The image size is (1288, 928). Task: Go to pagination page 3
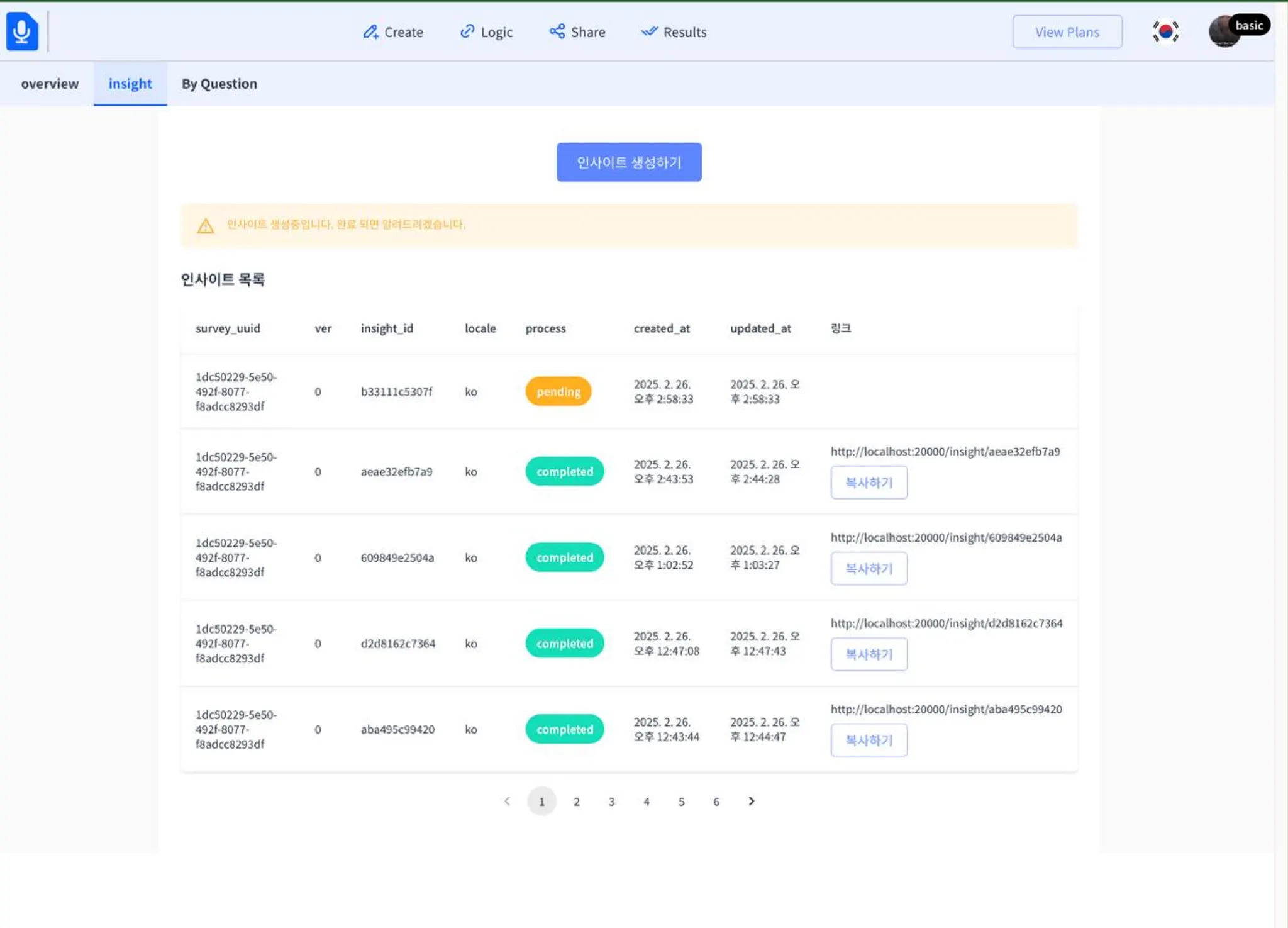(611, 802)
